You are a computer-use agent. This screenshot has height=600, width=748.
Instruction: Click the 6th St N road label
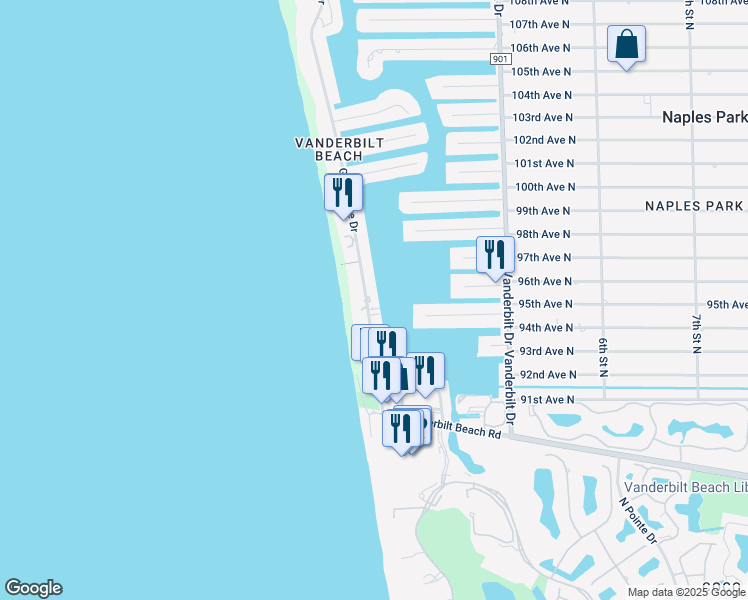[603, 358]
